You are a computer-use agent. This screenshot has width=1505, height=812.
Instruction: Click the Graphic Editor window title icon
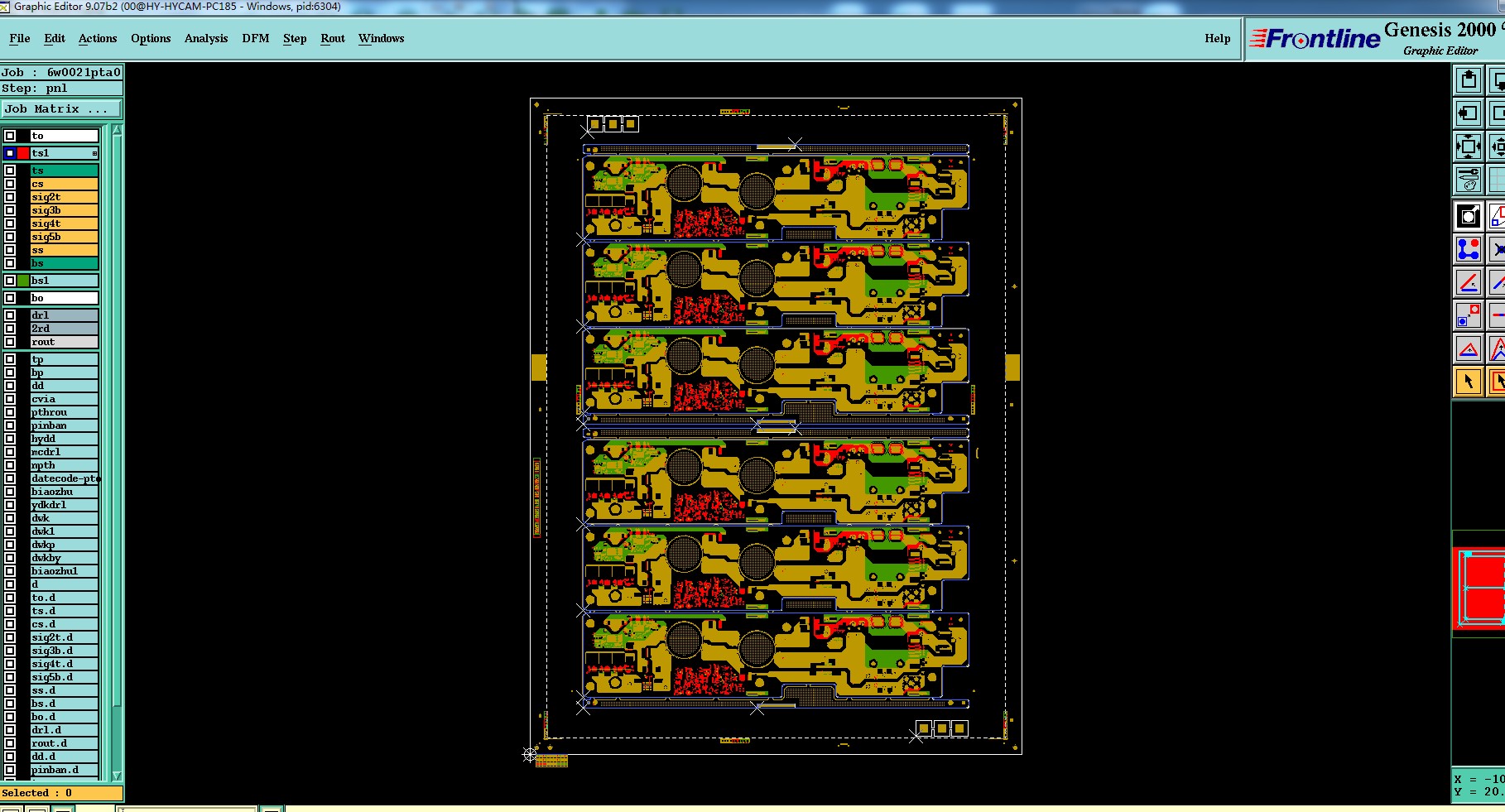(5, 7)
